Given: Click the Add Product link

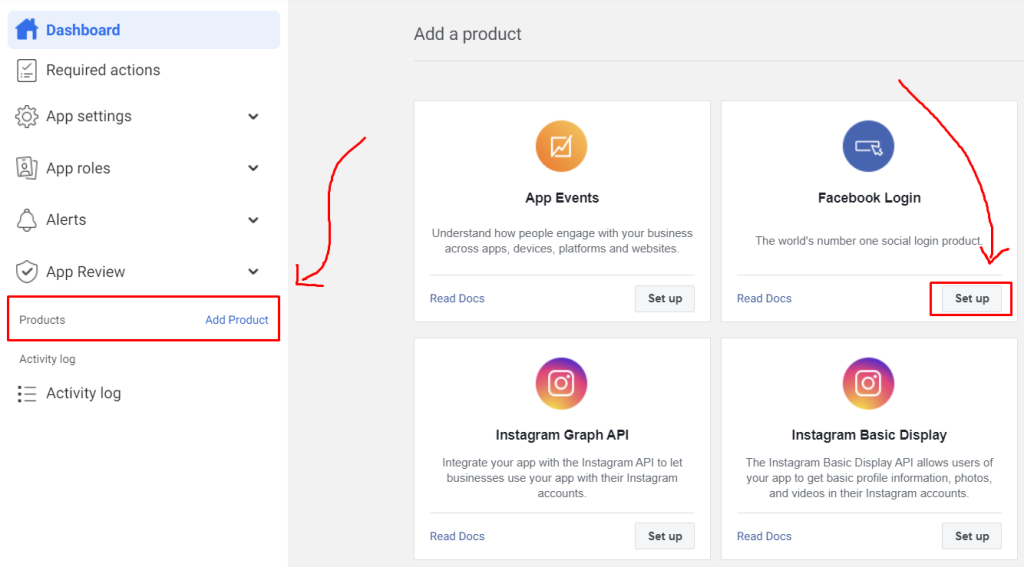Looking at the screenshot, I should (x=236, y=319).
